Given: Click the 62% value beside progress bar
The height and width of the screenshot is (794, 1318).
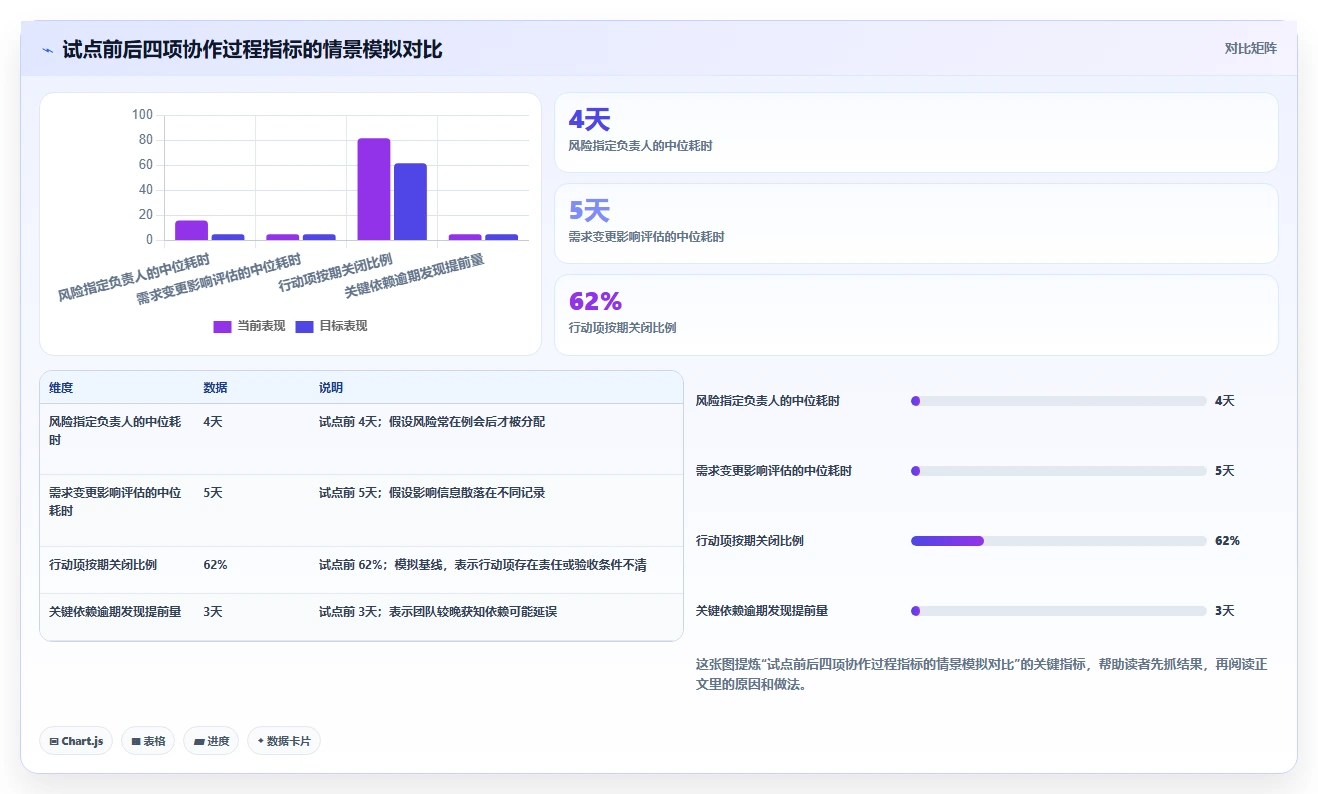Looking at the screenshot, I should pos(1227,541).
